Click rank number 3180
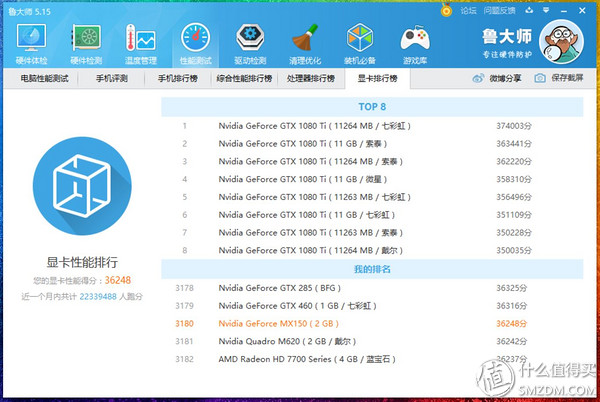Screen dimensions: 600x402 coord(184,324)
